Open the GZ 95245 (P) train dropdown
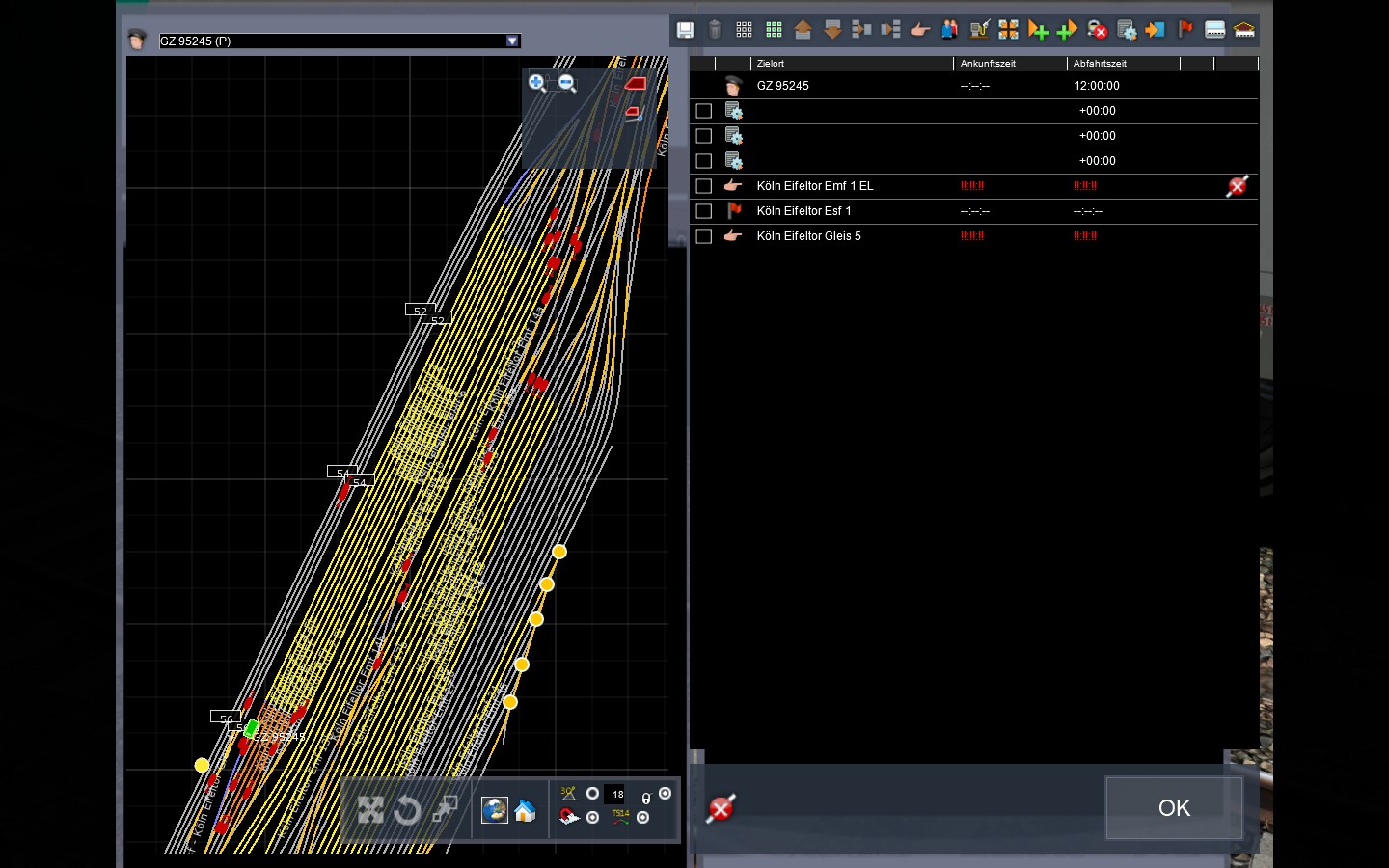Image resolution: width=1389 pixels, height=868 pixels. click(512, 41)
